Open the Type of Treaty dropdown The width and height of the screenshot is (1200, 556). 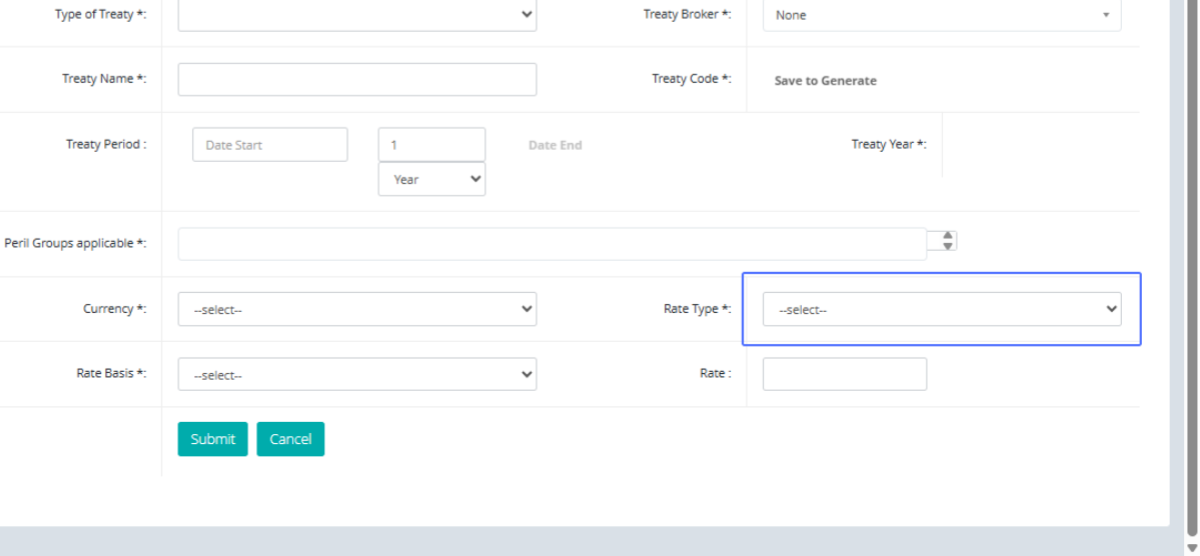[x=357, y=15]
